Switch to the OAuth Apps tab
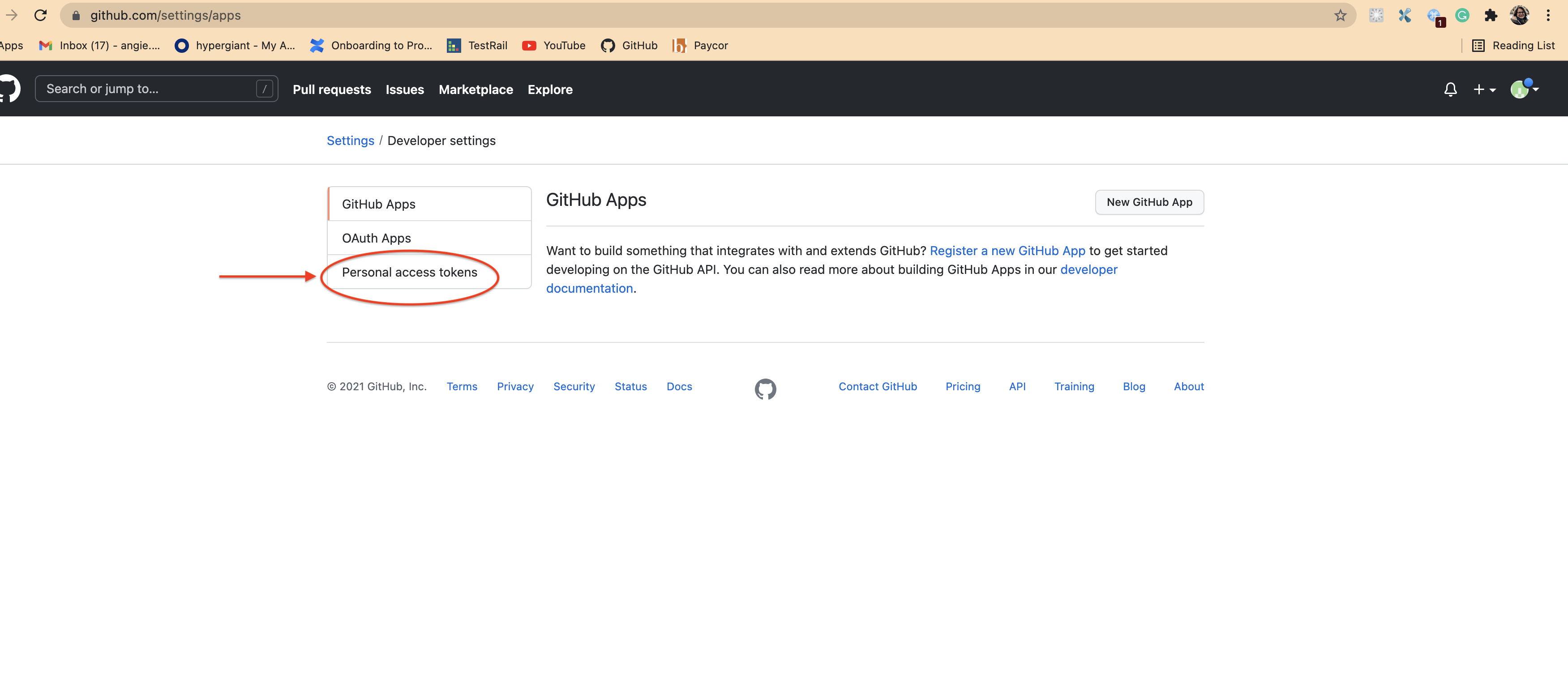This screenshot has width=1568, height=691. 376,238
